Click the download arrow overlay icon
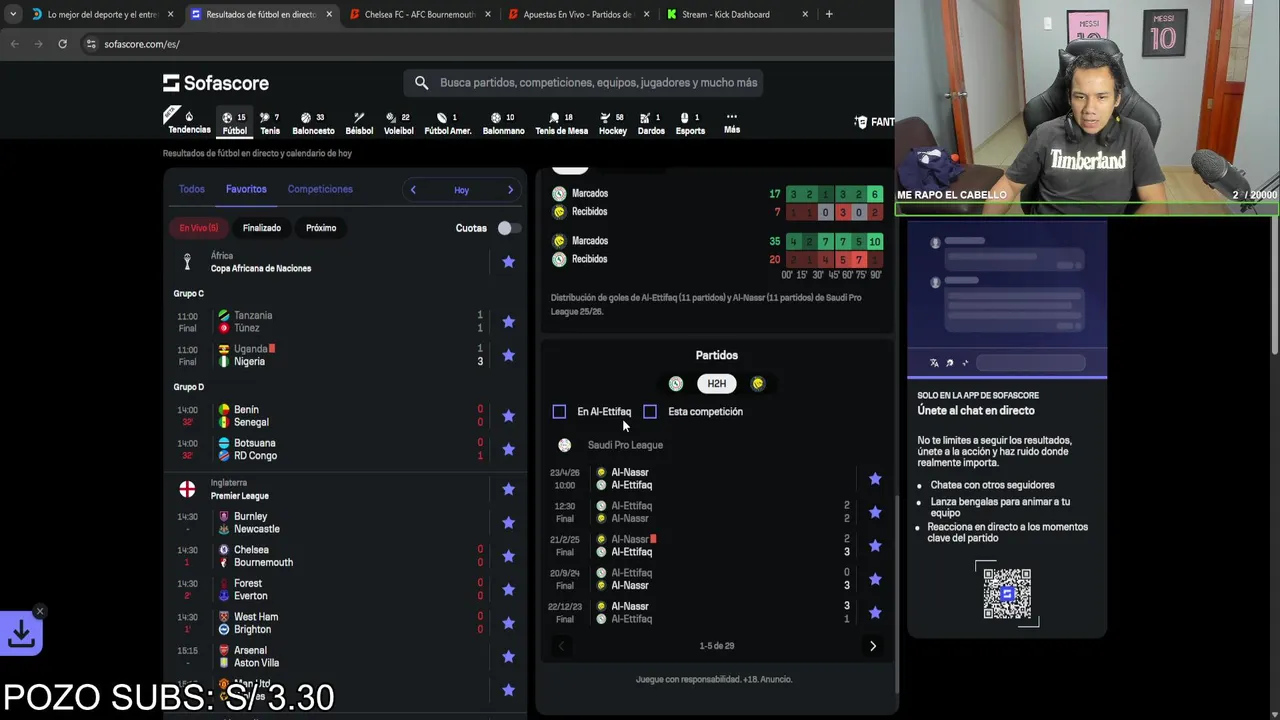This screenshot has height=720, width=1280. 21,633
